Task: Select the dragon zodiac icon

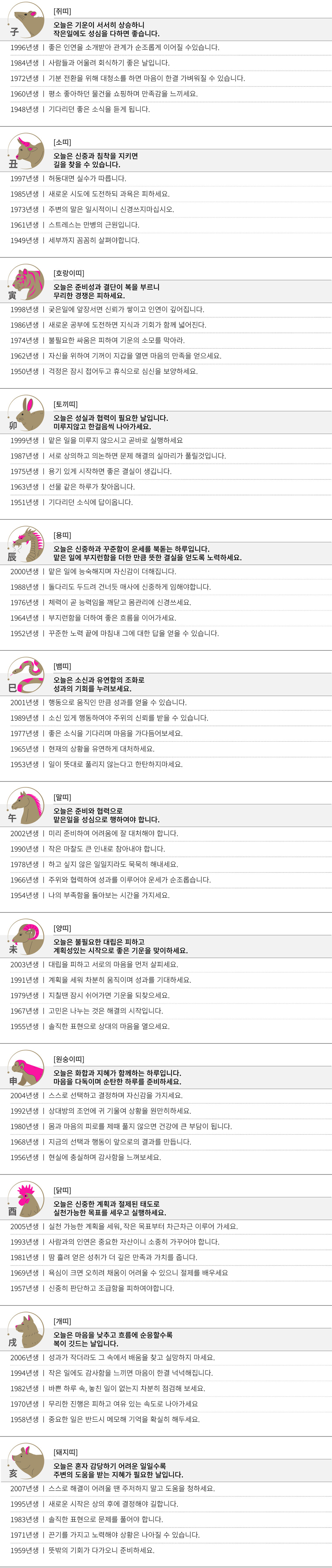Action: [26, 544]
